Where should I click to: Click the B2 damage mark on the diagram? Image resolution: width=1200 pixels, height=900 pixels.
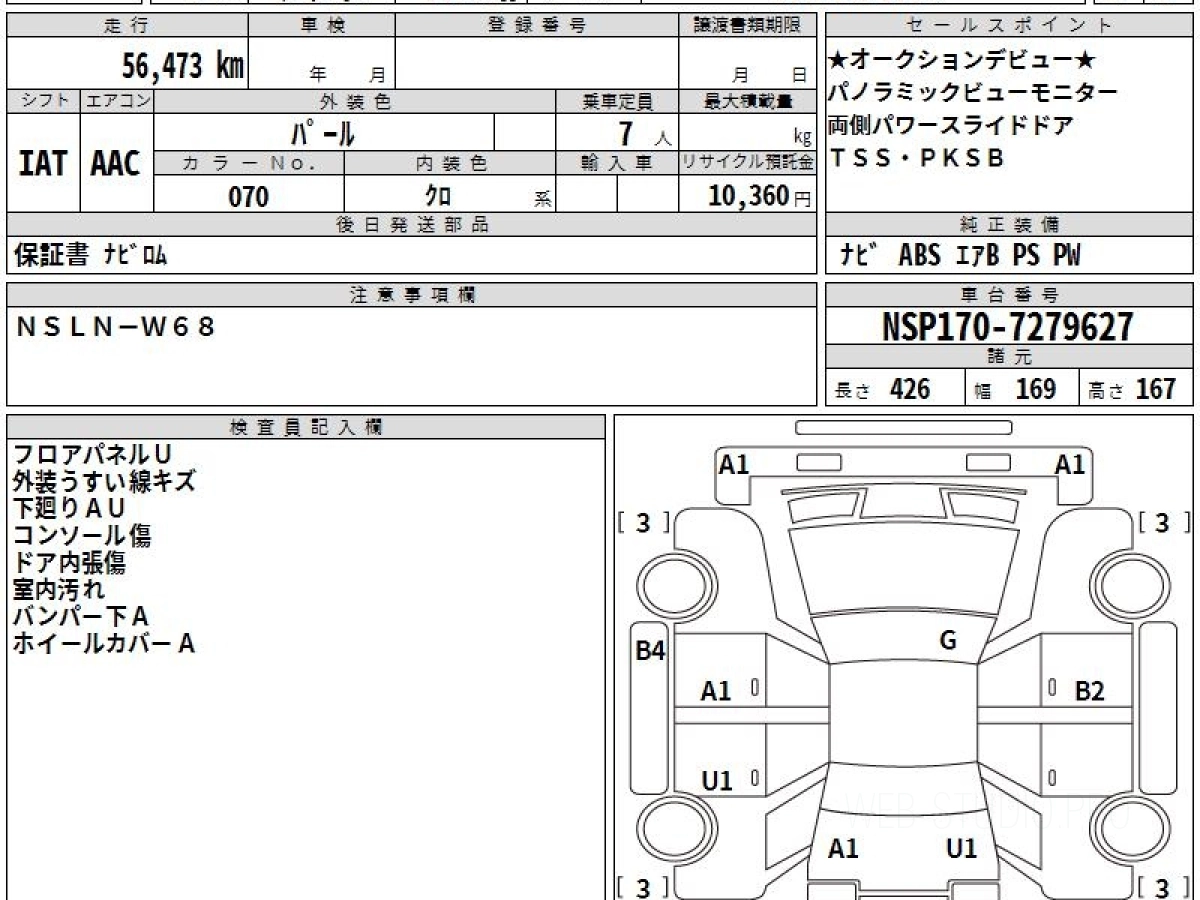tap(1090, 691)
